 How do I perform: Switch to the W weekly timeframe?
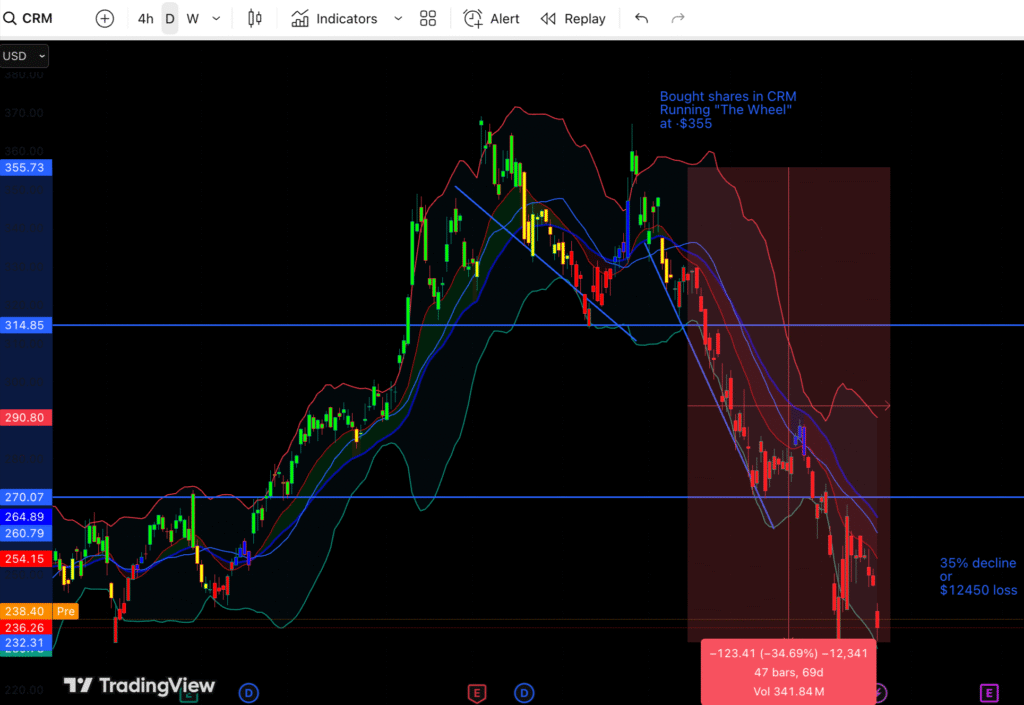point(193,18)
